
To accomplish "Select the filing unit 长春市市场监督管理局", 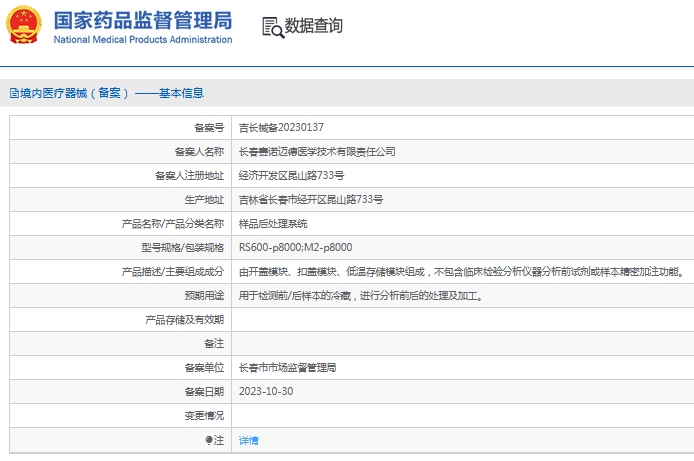I will [288, 368].
